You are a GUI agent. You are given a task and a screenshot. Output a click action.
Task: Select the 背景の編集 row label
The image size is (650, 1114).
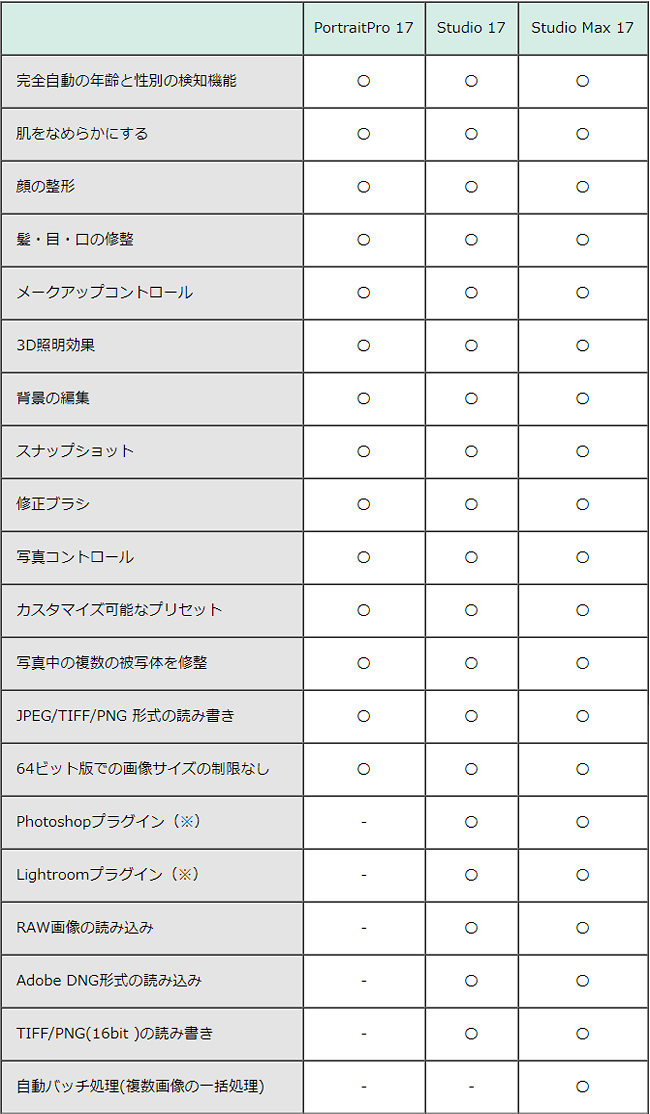click(53, 398)
